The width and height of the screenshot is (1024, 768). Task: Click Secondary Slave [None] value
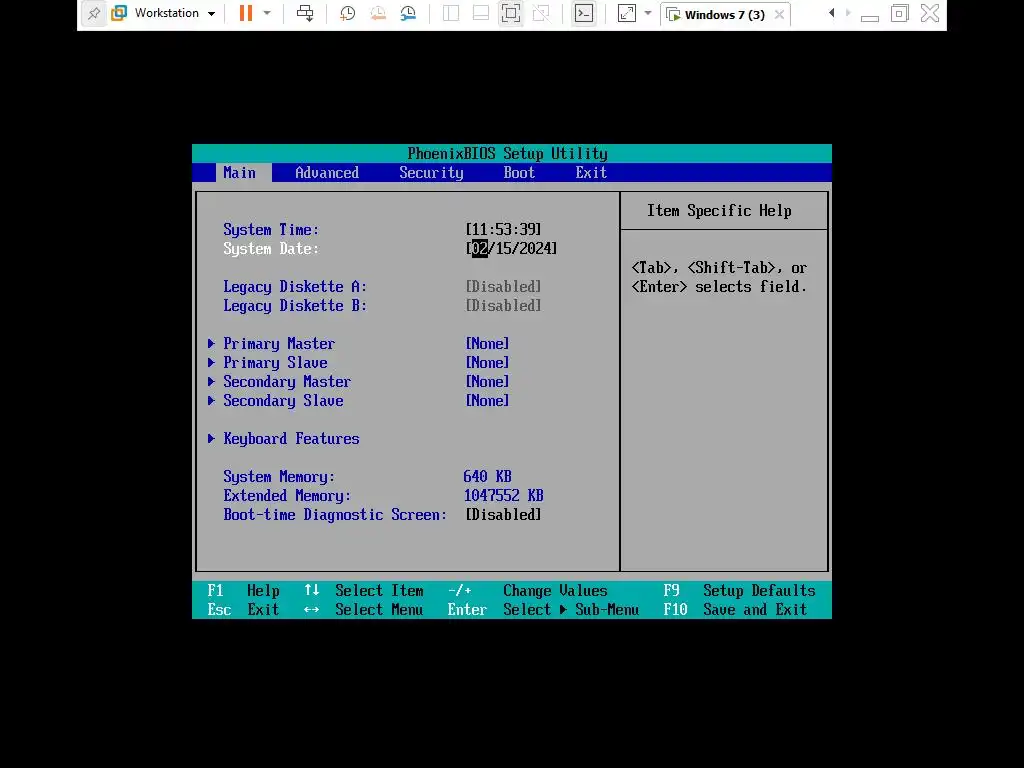click(x=487, y=400)
